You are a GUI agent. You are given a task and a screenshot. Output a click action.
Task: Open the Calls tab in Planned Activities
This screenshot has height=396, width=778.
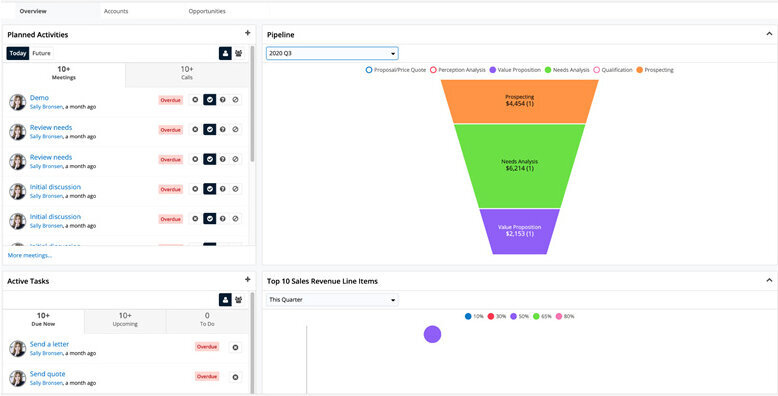tap(187, 73)
